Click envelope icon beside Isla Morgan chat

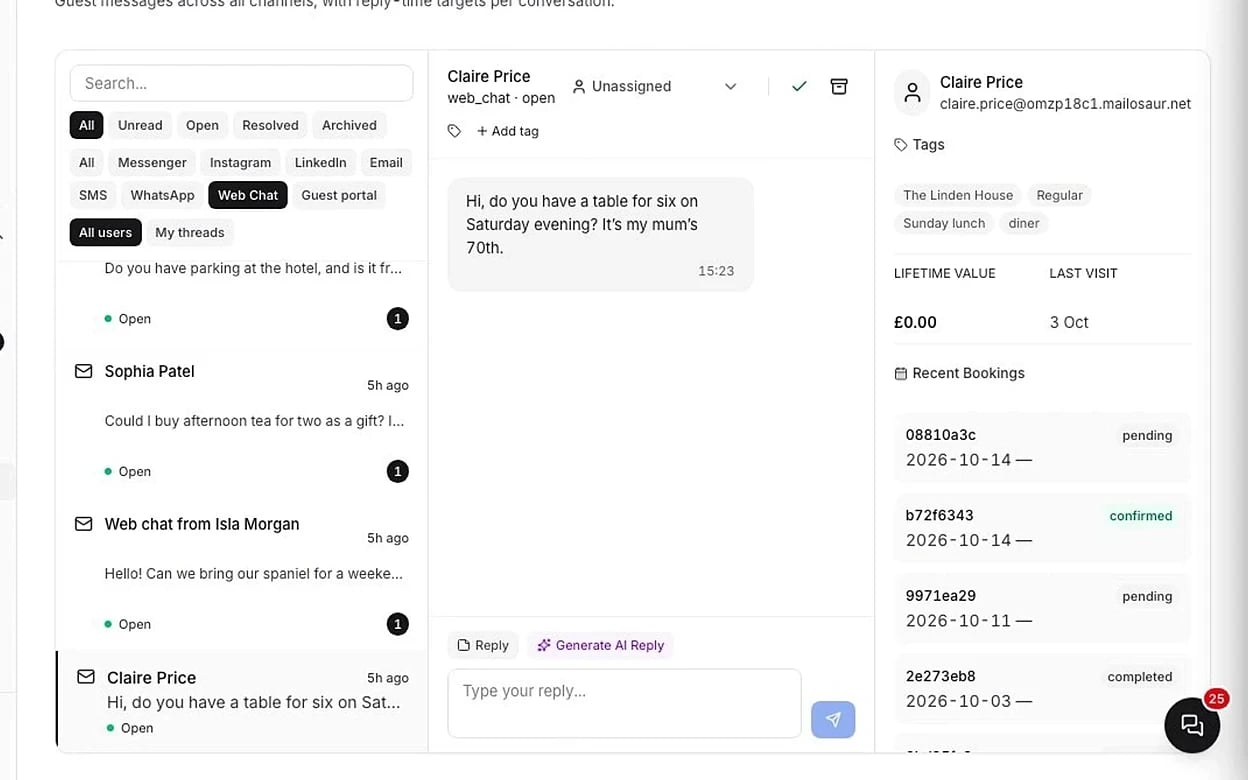(84, 524)
